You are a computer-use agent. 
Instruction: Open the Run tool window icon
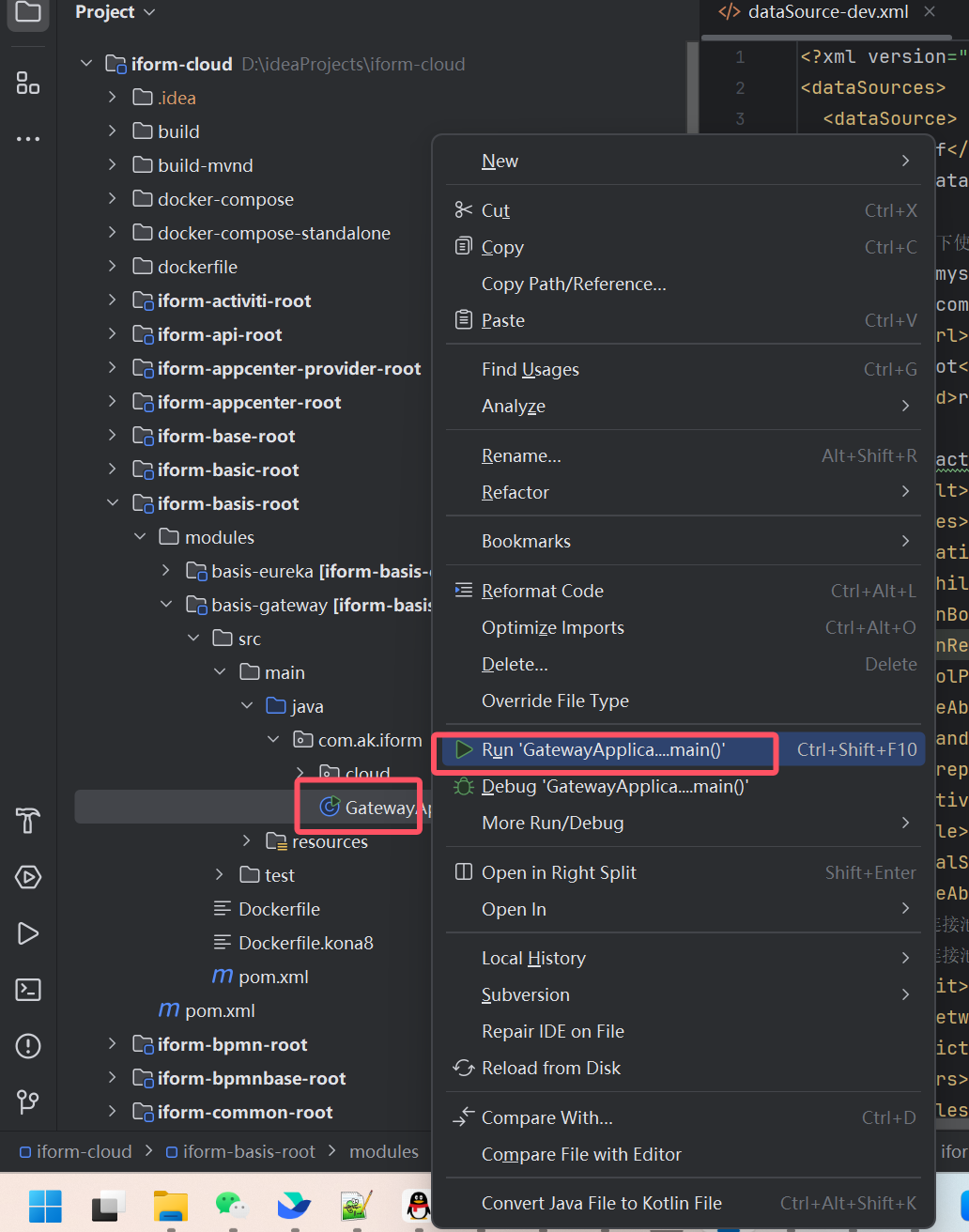[x=28, y=933]
